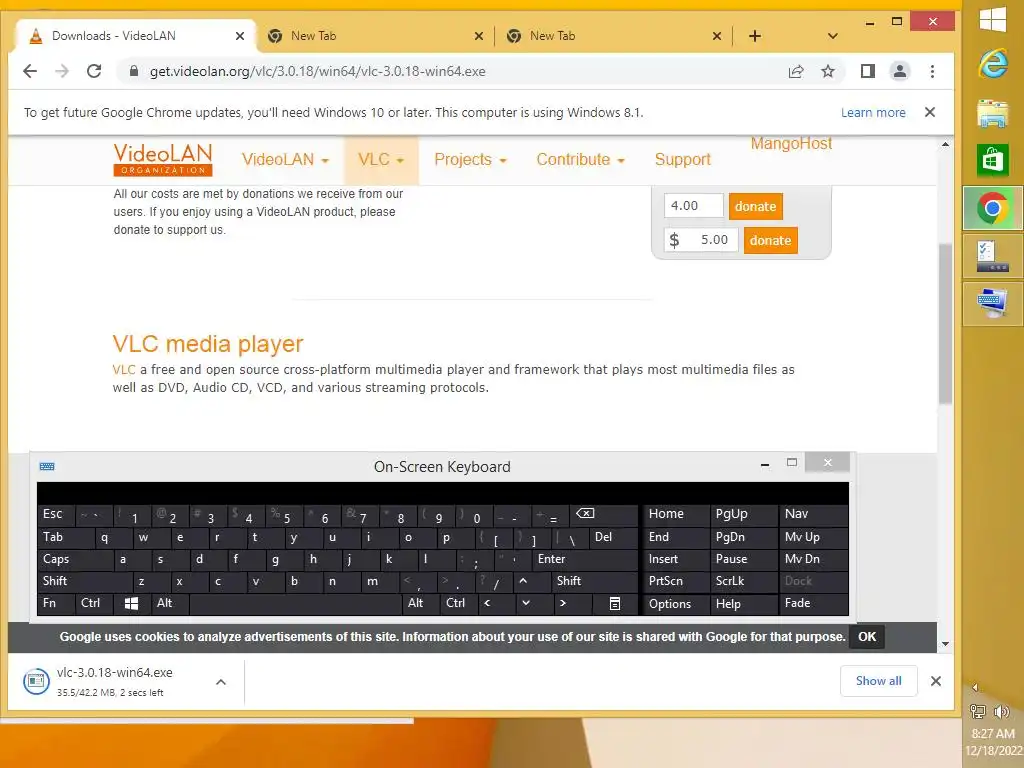This screenshot has width=1024, height=768.
Task: Click Windows logo key on On-Screen Keyboard
Action: [x=131, y=603]
